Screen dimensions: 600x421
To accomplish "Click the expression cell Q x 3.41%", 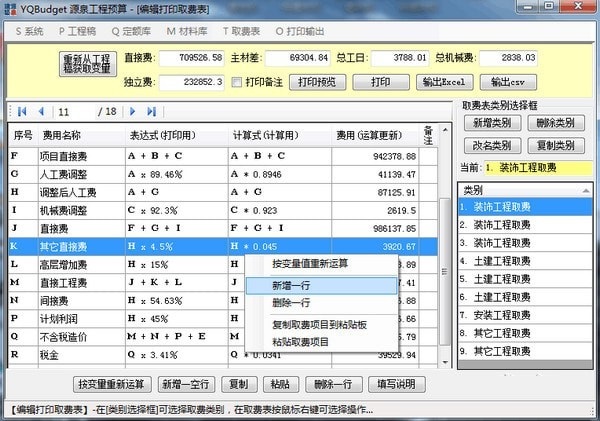I will 177,355.
